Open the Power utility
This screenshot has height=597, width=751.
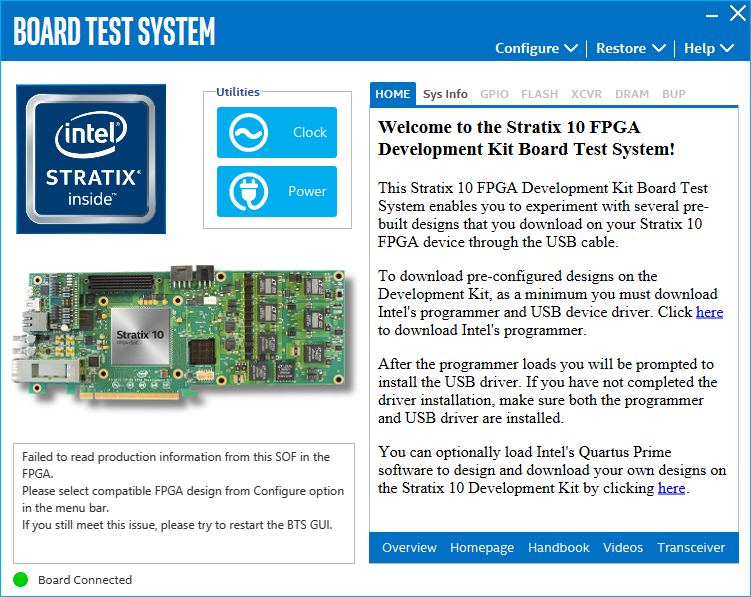coord(277,191)
